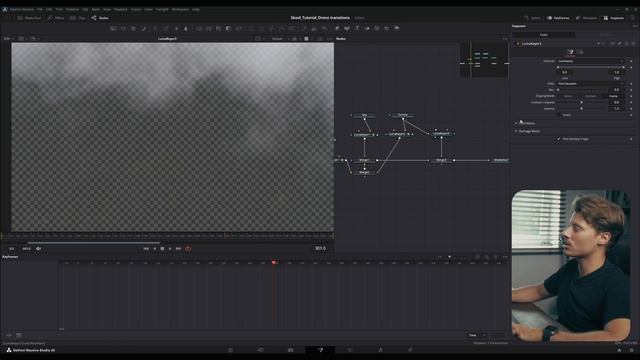Image resolution: width=640 pixels, height=360 pixels.
Task: Add a Fast Noise tool from toolbar
Action: (123, 29)
